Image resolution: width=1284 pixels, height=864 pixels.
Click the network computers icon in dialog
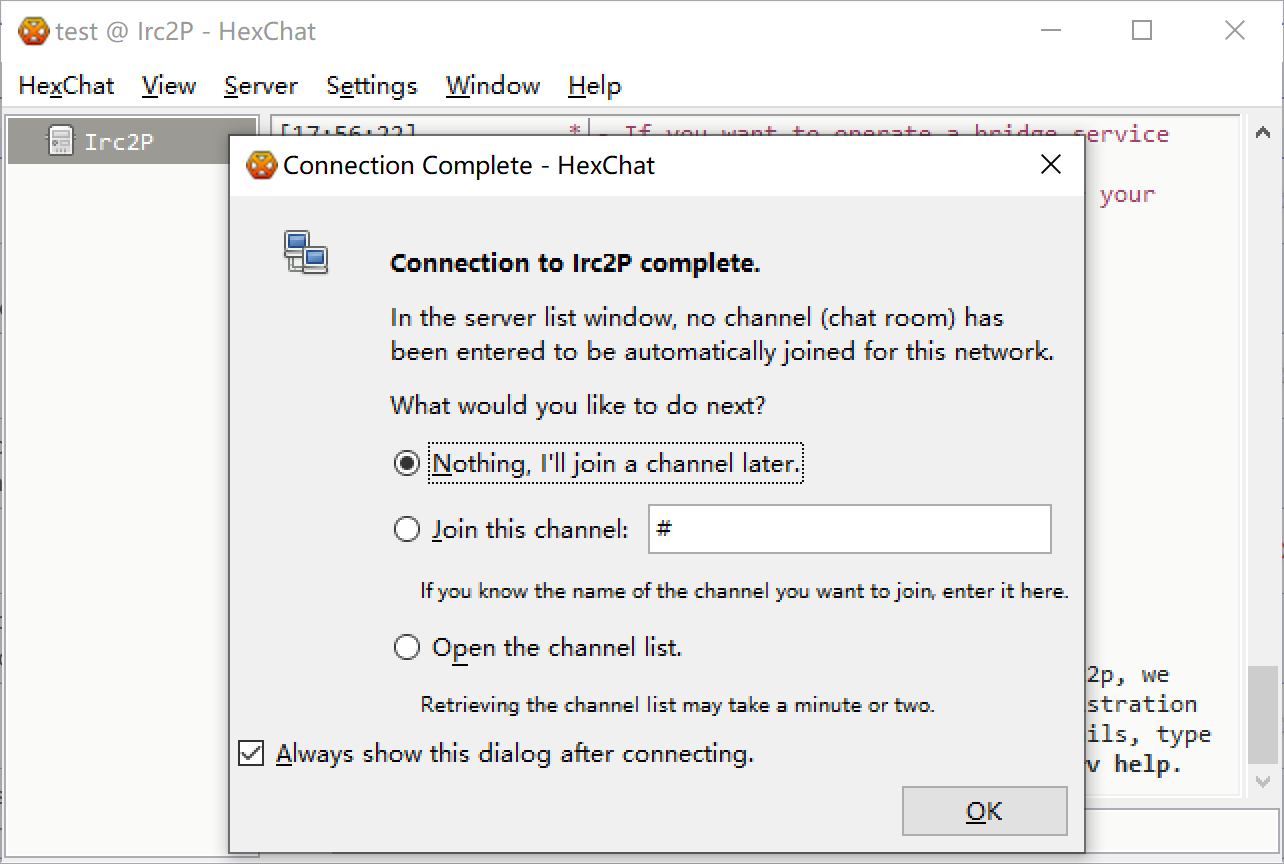tap(305, 252)
